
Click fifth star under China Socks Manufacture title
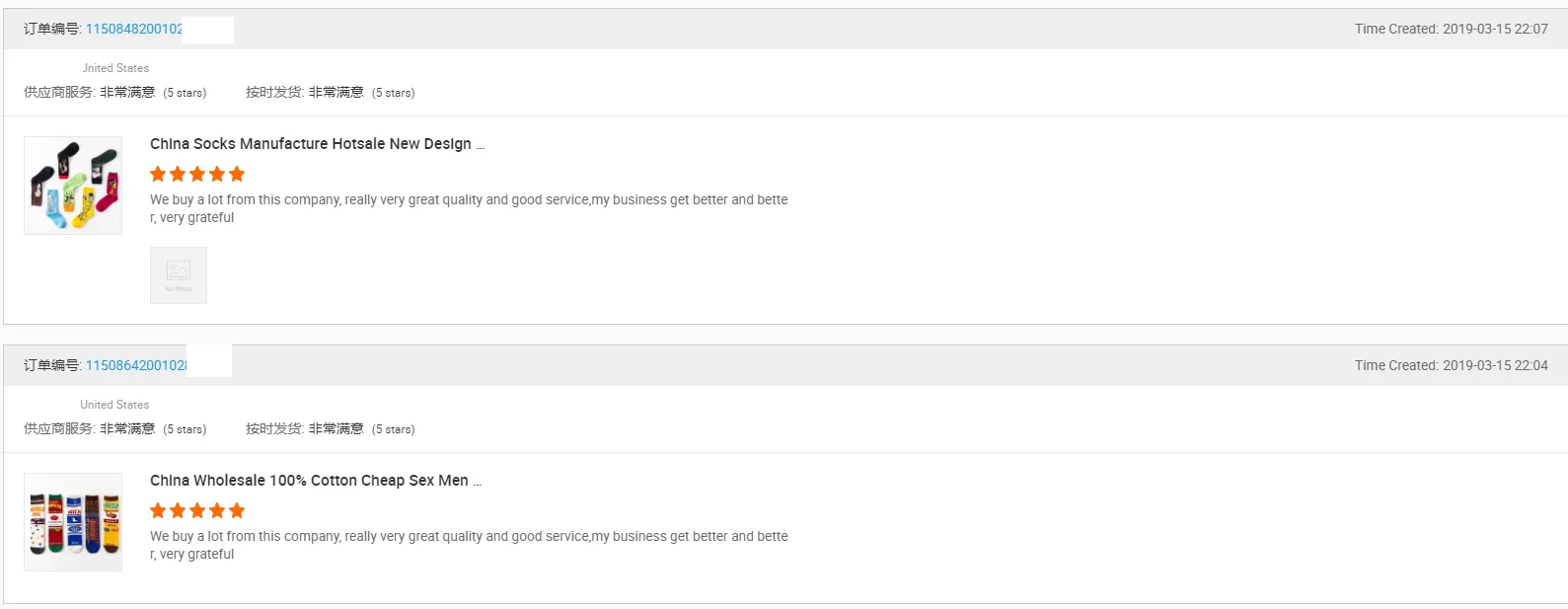click(237, 175)
